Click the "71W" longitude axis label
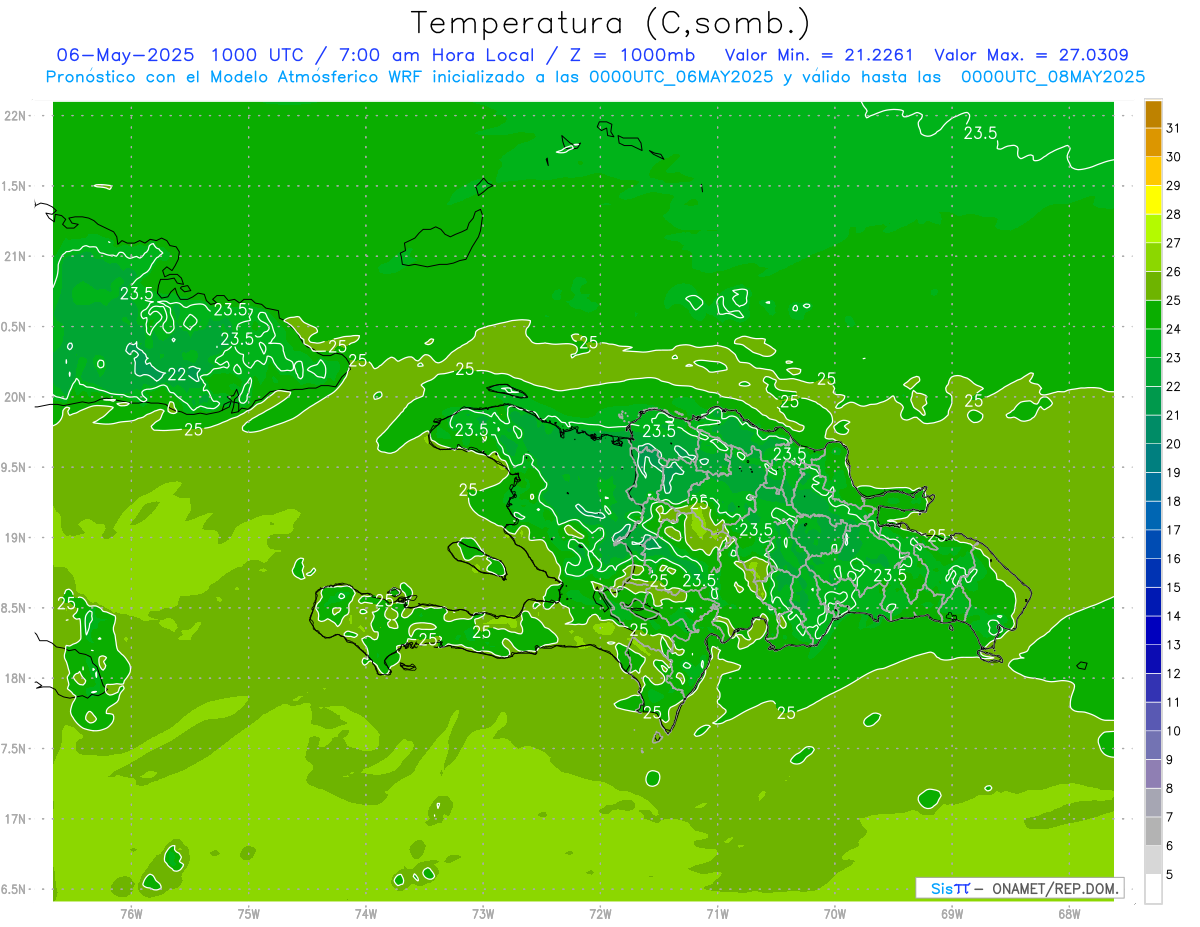Viewport: 1200px width, 927px height. [x=717, y=913]
